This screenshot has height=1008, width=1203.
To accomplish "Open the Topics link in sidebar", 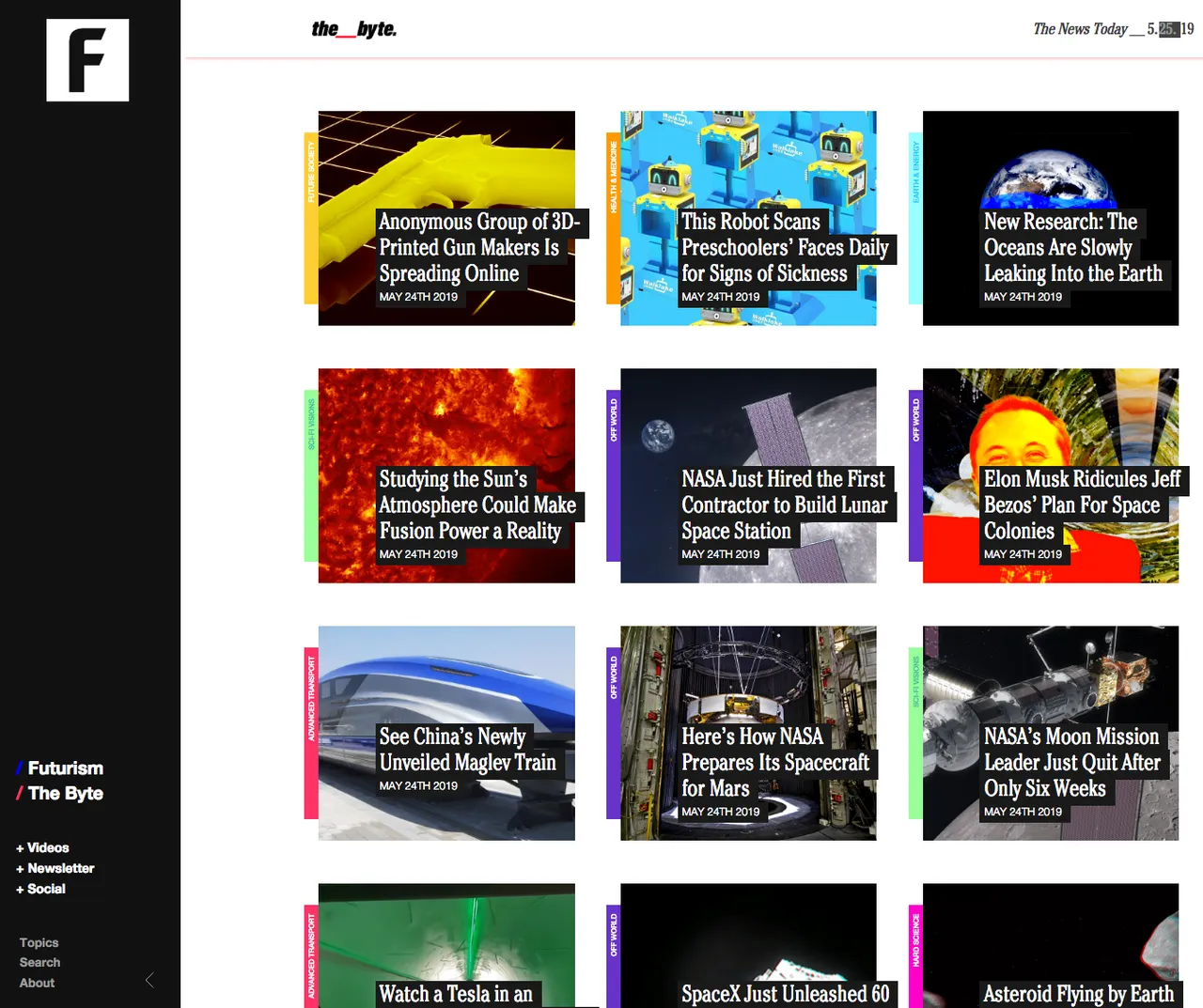I will click(39, 942).
